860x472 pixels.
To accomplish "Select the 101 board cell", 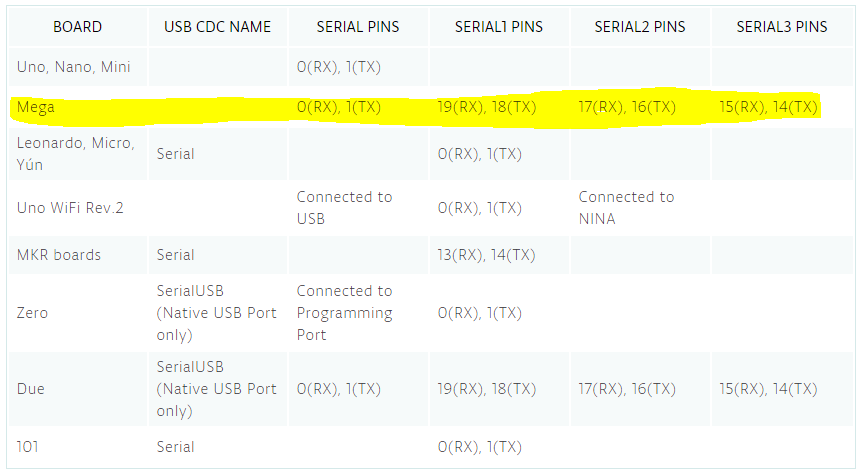I will tap(28, 447).
